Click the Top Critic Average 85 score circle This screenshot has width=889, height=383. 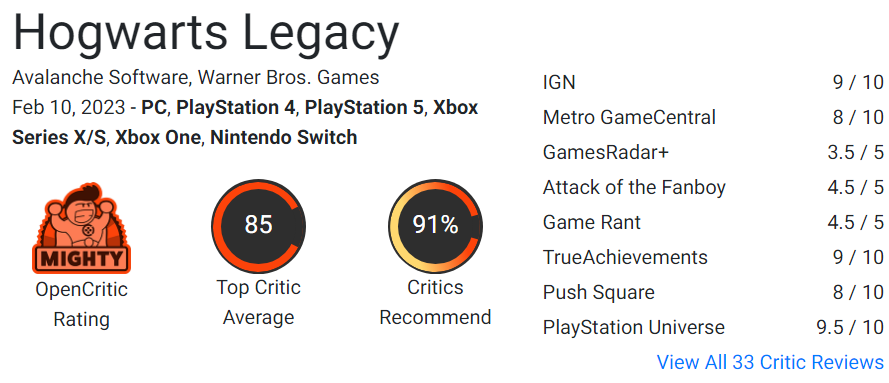259,225
